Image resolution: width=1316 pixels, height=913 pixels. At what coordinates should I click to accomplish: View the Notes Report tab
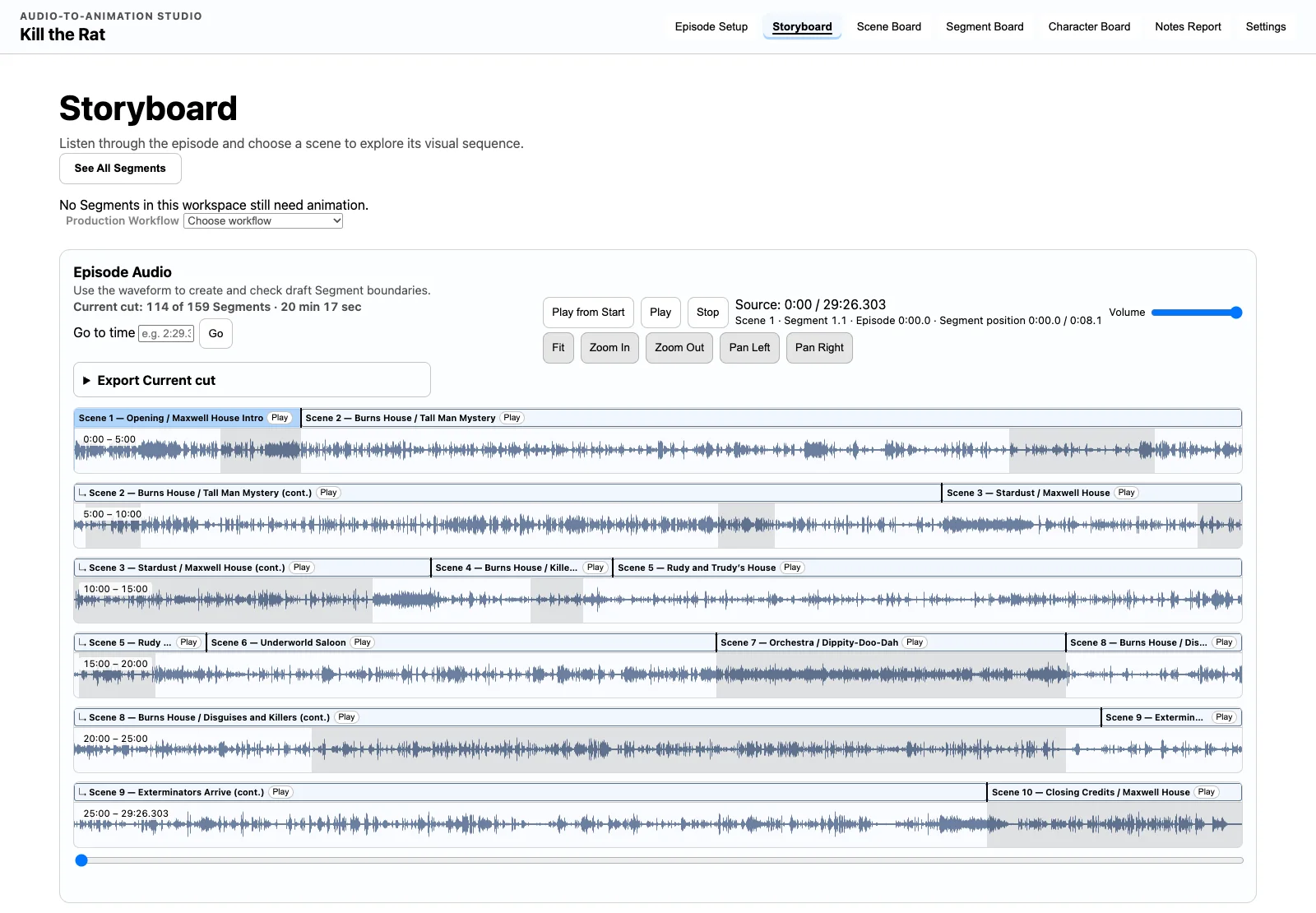click(x=1188, y=26)
